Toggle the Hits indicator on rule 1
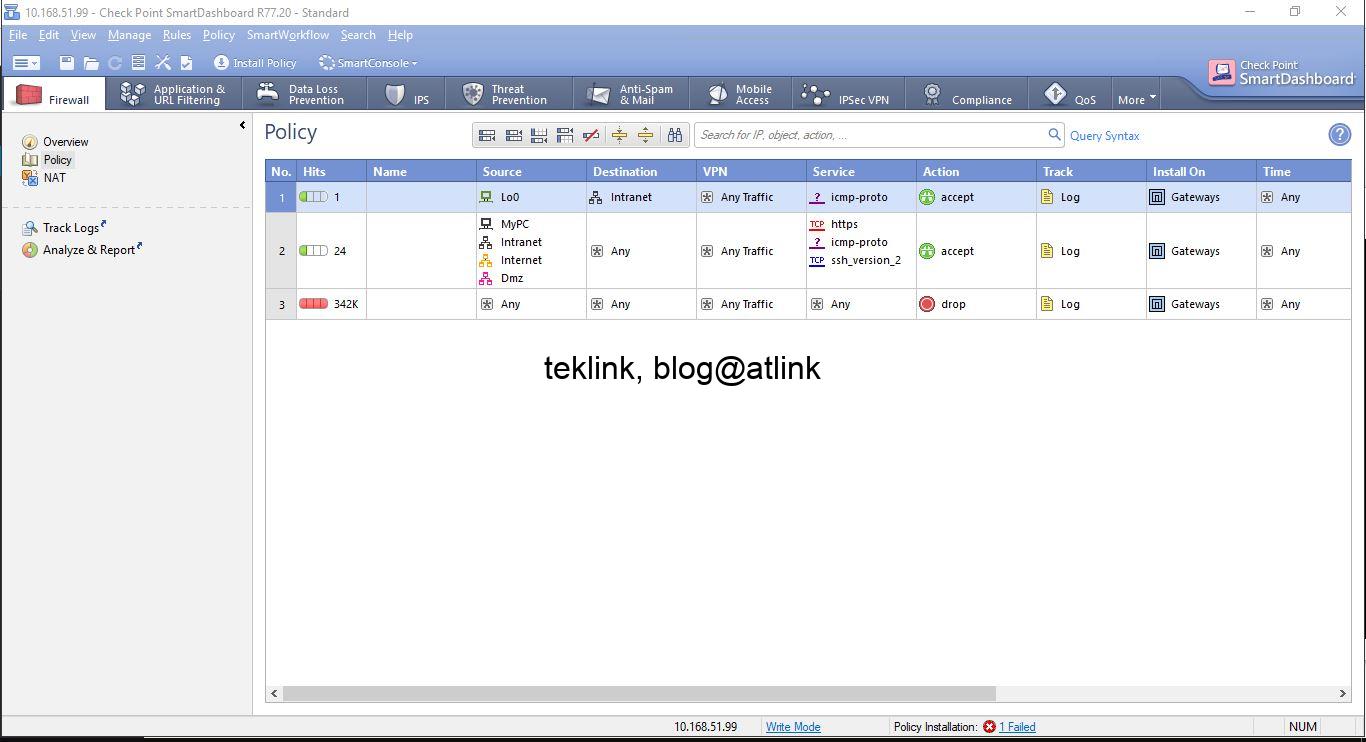1366x742 pixels. pos(315,196)
